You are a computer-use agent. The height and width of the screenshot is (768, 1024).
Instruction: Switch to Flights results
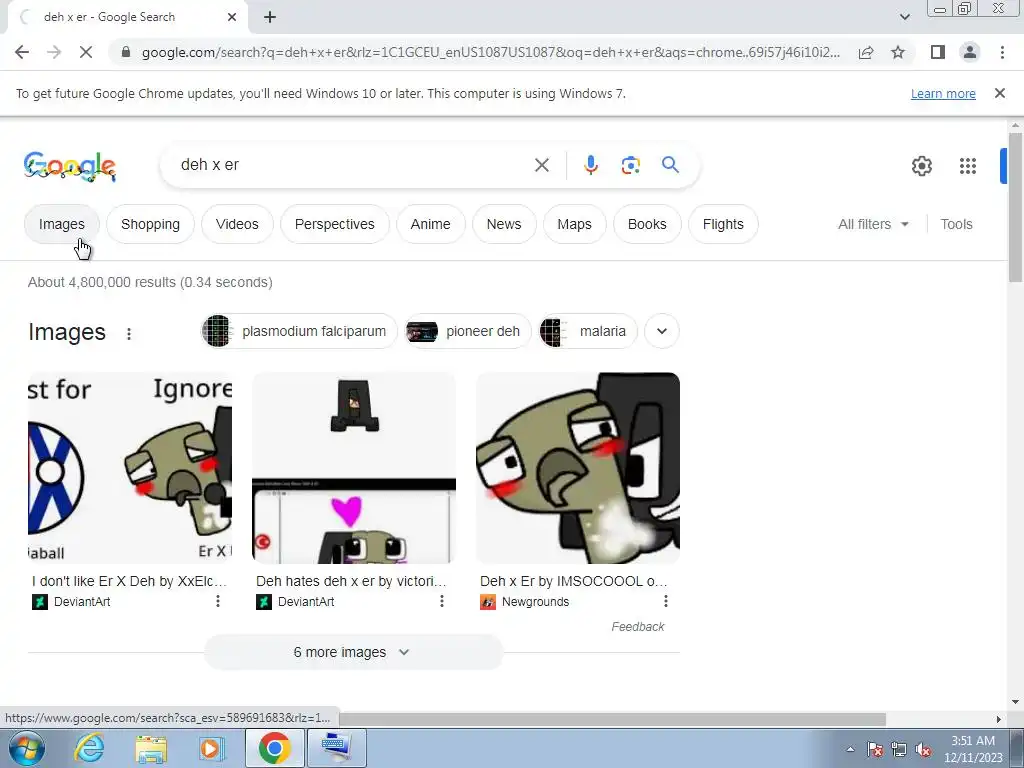[723, 224]
